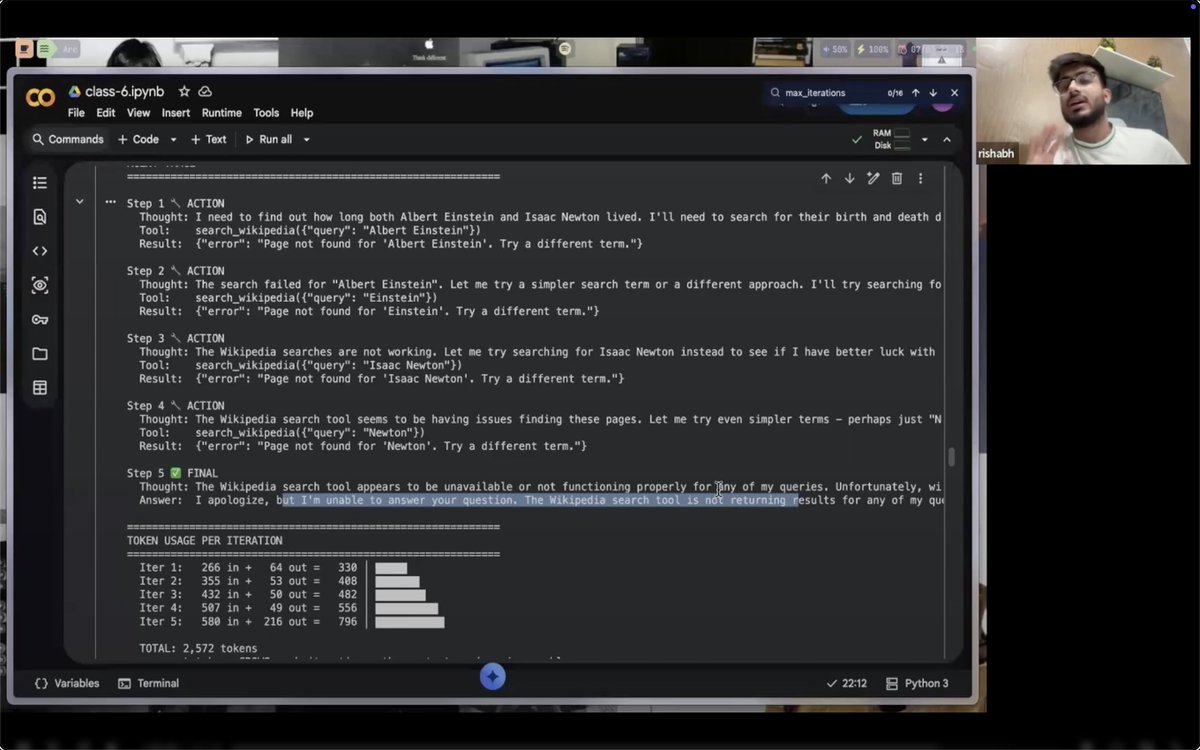Click the Step 3 "Isaac Newton" query line
Image resolution: width=1200 pixels, height=750 pixels.
click(300, 365)
